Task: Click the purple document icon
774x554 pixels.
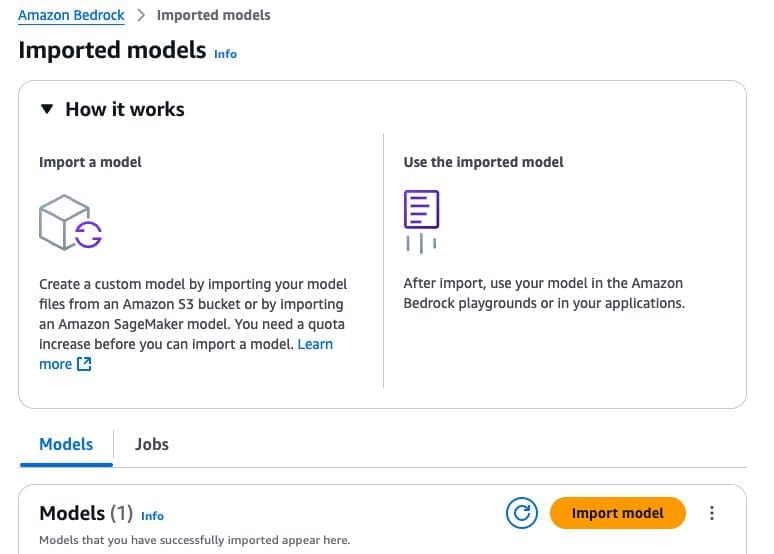Action: 421,210
